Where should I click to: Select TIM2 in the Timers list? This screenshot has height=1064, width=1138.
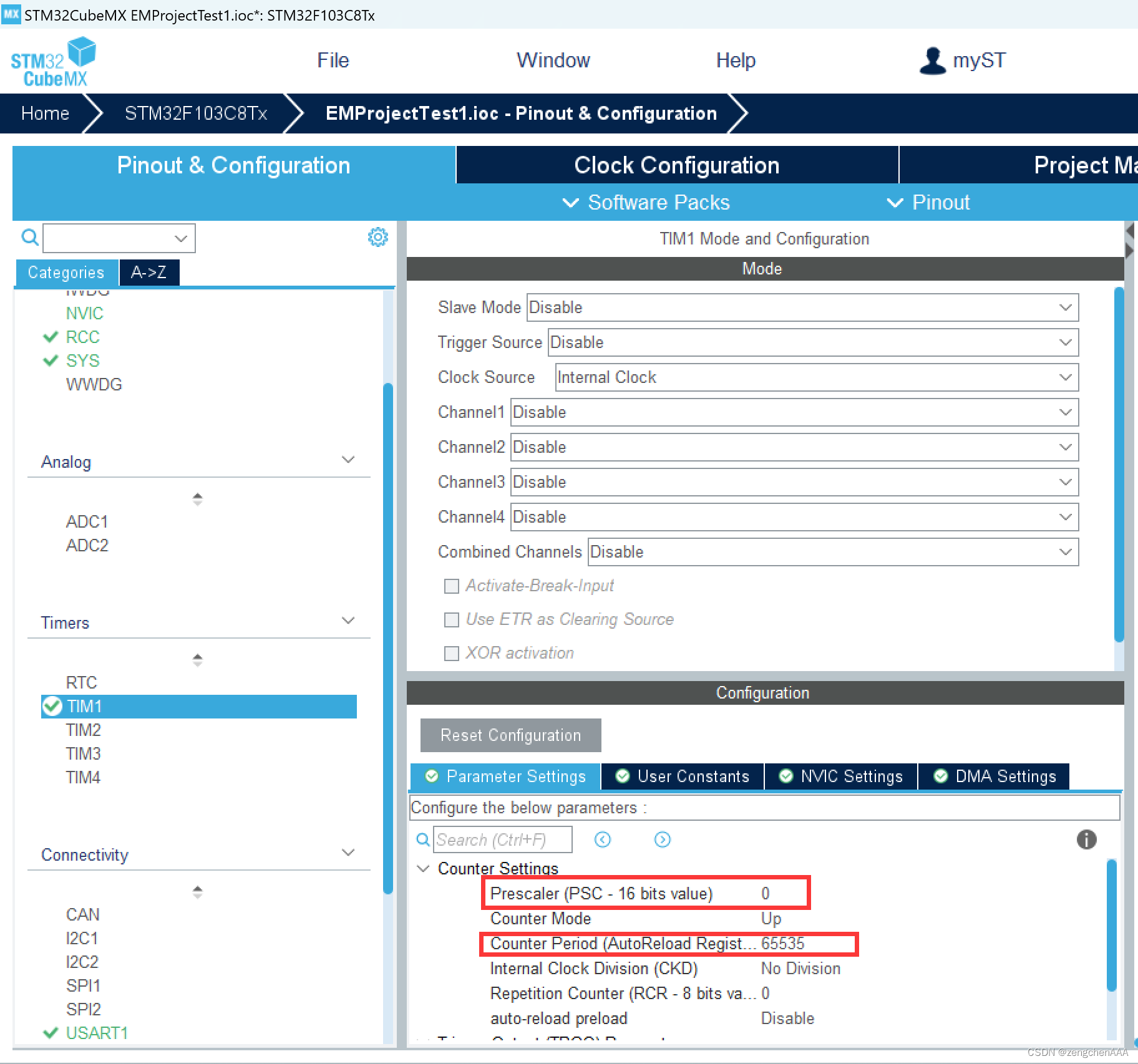(84, 730)
